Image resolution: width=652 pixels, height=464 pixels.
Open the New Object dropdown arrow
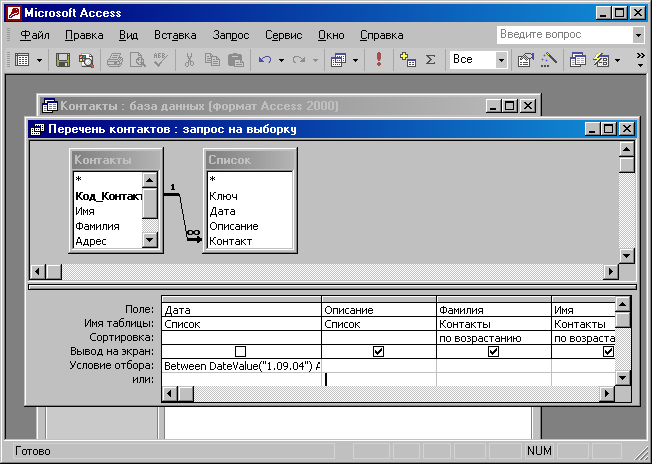click(617, 61)
